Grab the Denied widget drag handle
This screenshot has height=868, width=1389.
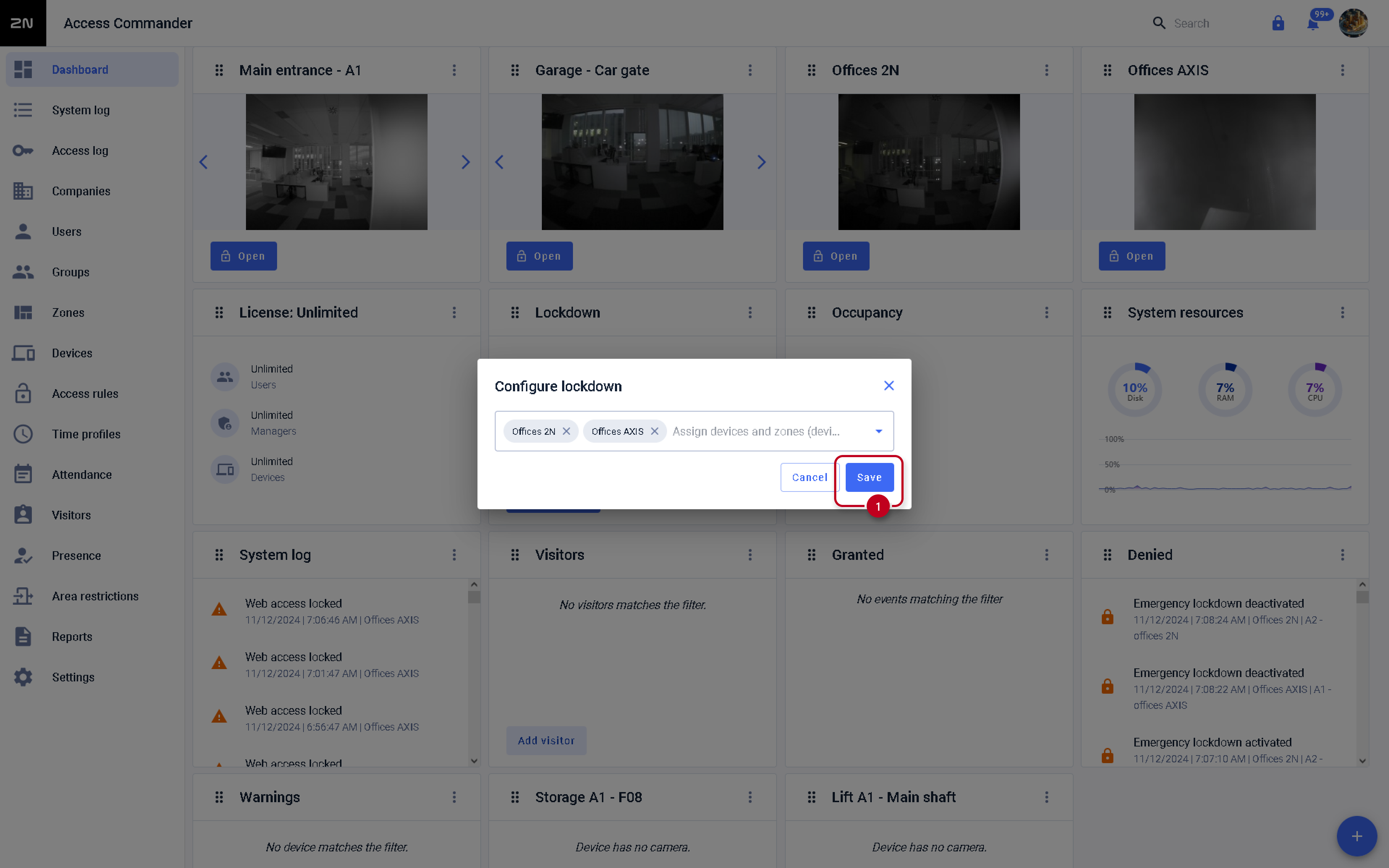pos(1107,554)
